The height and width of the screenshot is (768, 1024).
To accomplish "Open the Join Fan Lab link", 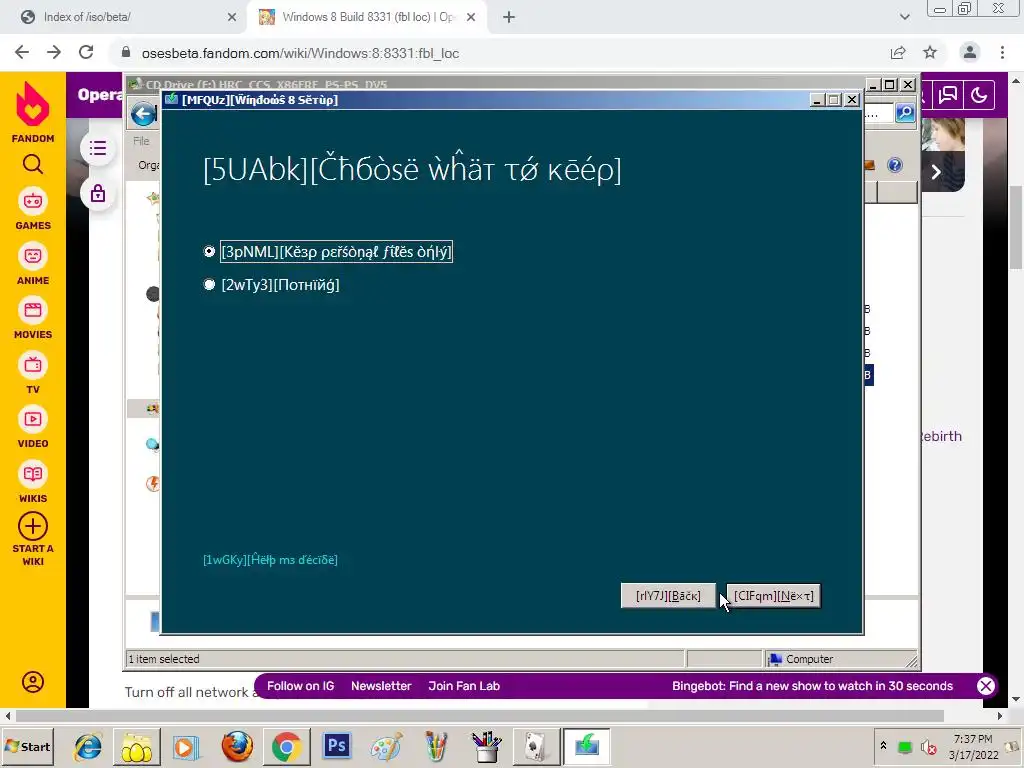I will [464, 686].
